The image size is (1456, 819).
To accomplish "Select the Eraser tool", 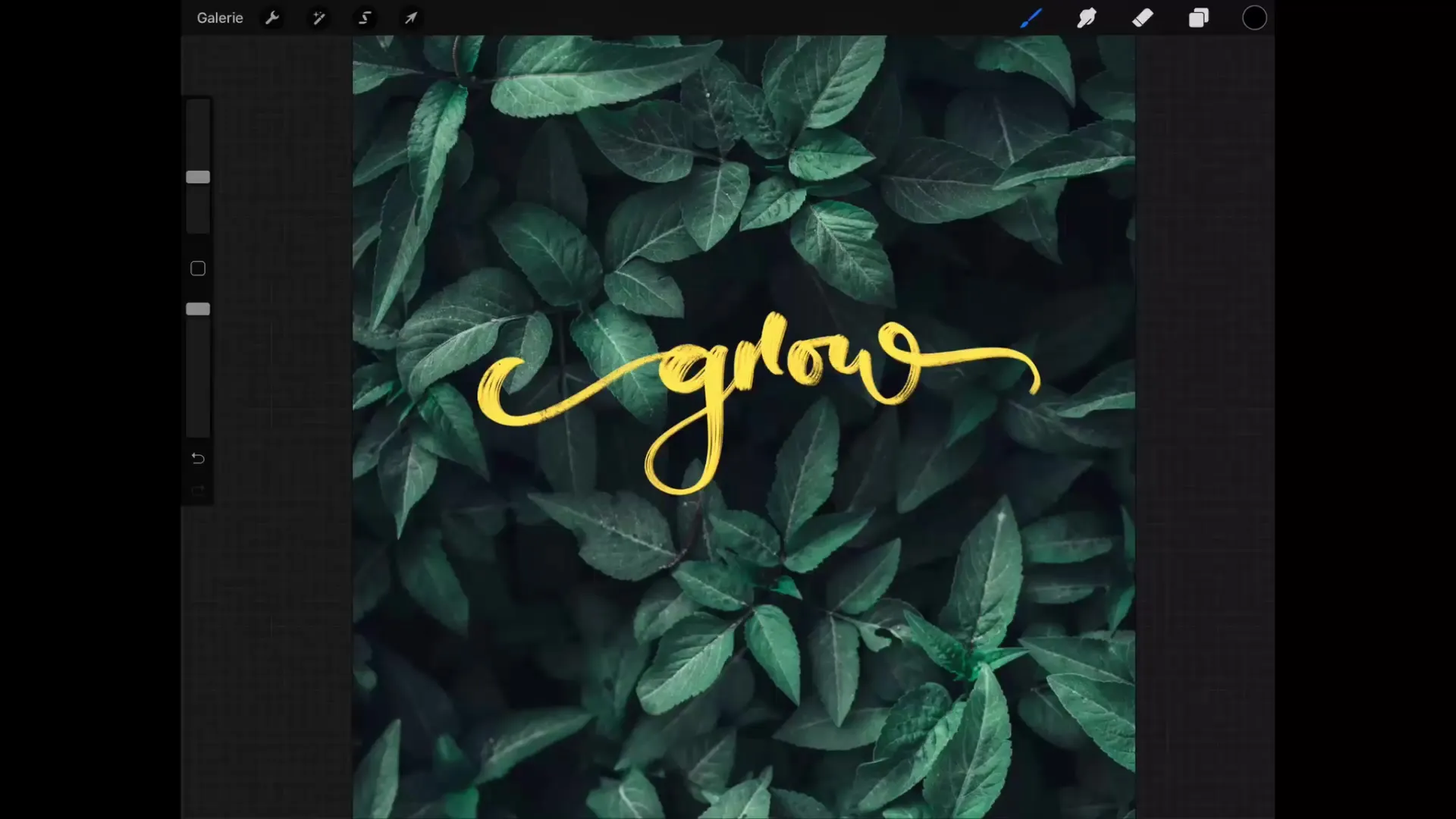I will [1143, 17].
